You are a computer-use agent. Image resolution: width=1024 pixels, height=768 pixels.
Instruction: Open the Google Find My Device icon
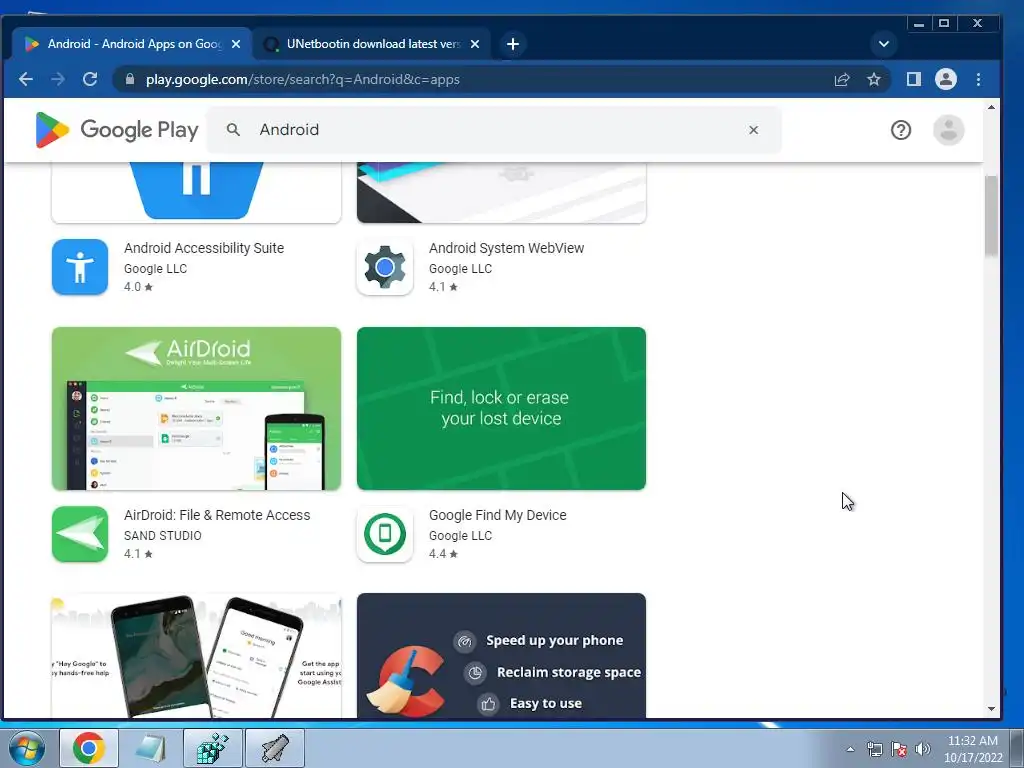click(x=385, y=534)
